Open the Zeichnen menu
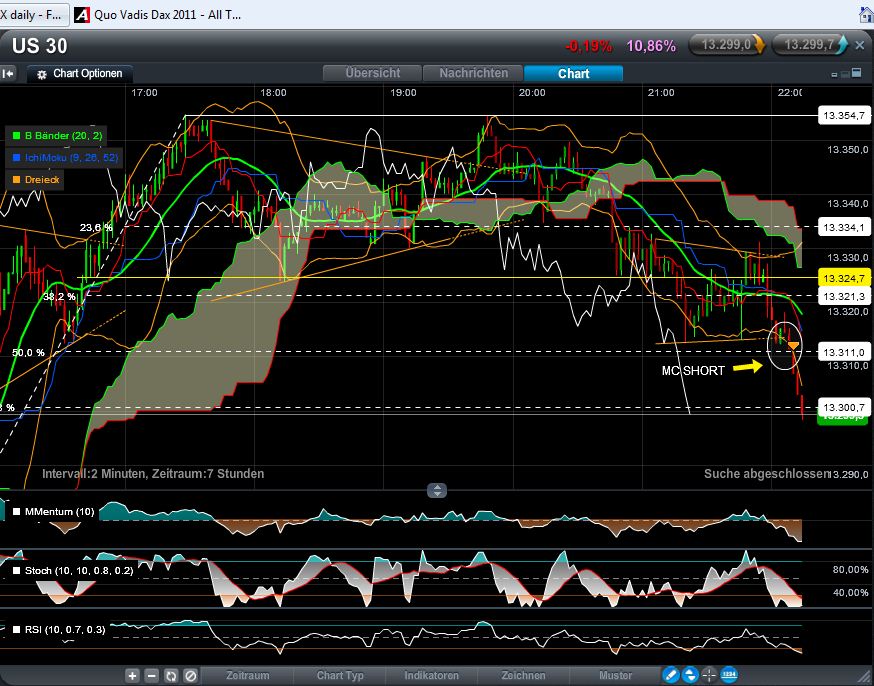The height and width of the screenshot is (686, 874). (523, 675)
